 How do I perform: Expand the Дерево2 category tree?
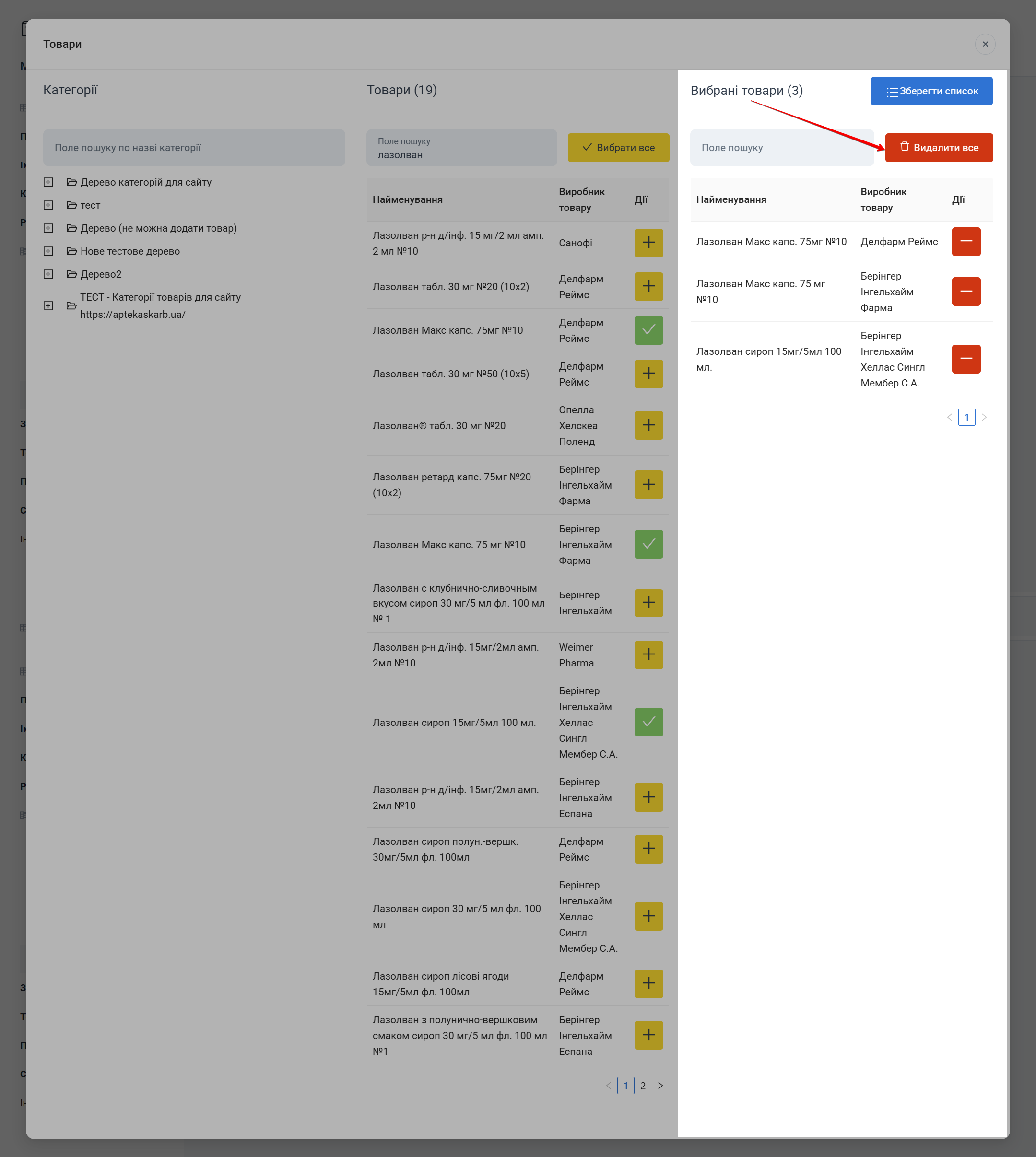pyautogui.click(x=48, y=274)
